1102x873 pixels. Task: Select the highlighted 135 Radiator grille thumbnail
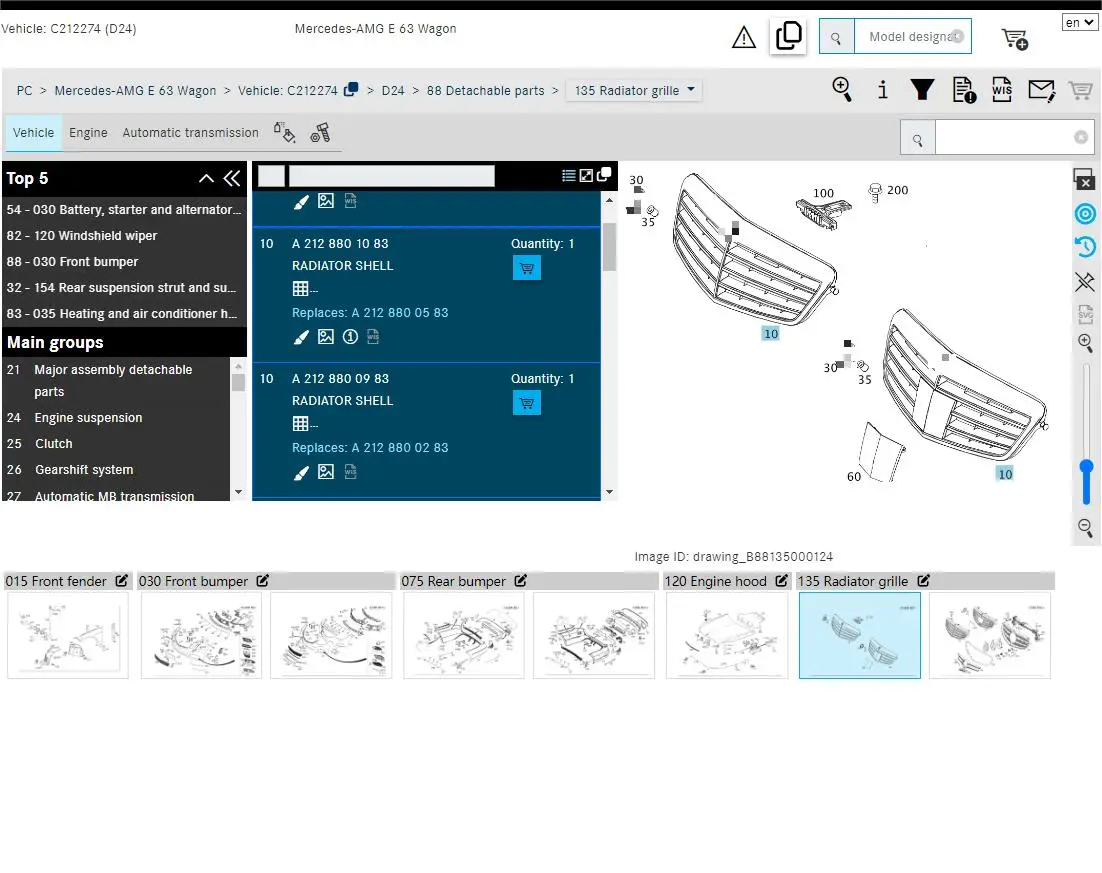click(860, 635)
